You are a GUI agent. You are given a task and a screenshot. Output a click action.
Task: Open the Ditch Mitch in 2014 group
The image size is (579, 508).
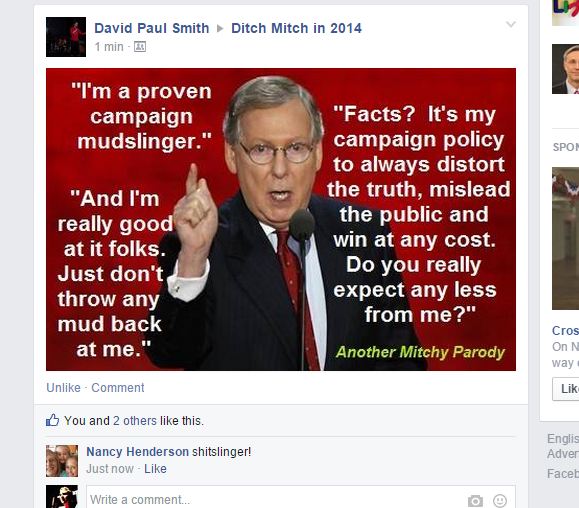point(296,28)
